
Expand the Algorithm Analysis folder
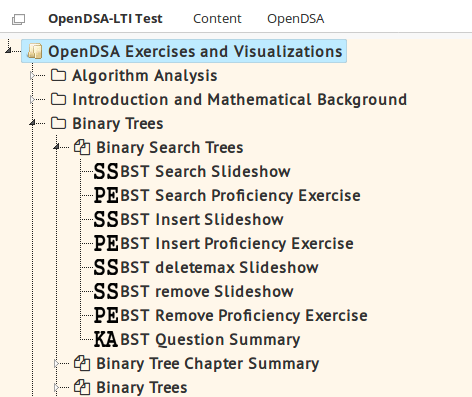[x=32, y=76]
